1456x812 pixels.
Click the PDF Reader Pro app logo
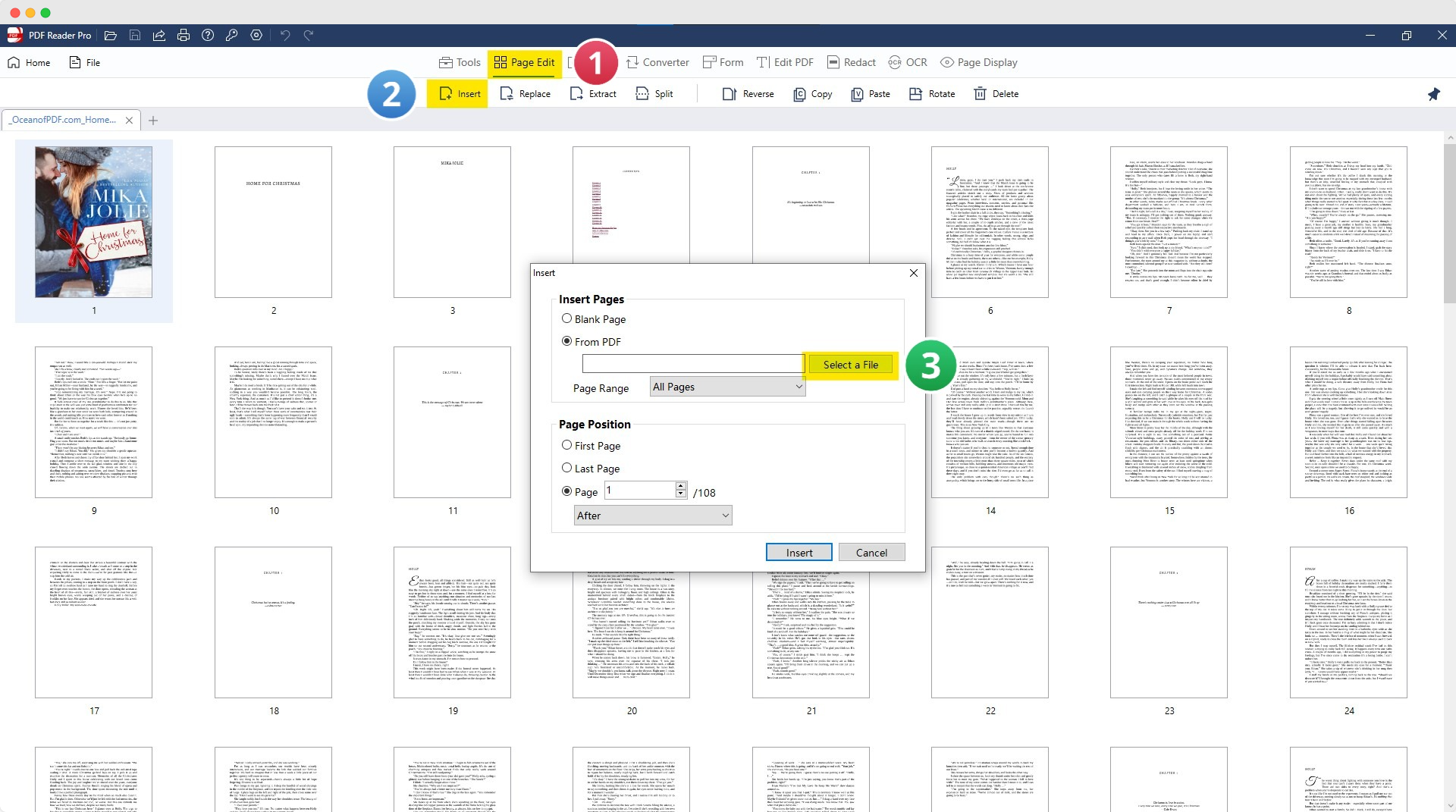click(x=14, y=35)
